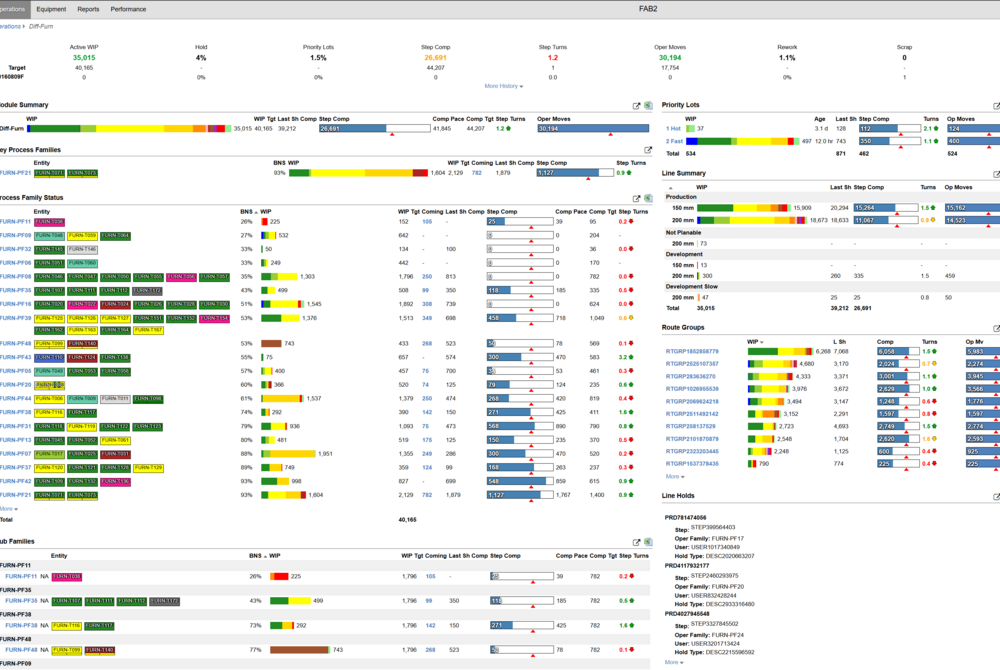Click the Diff-Furn WIP color bar in Module Summary
Viewport: 1000px width, 670px height.
pos(128,129)
